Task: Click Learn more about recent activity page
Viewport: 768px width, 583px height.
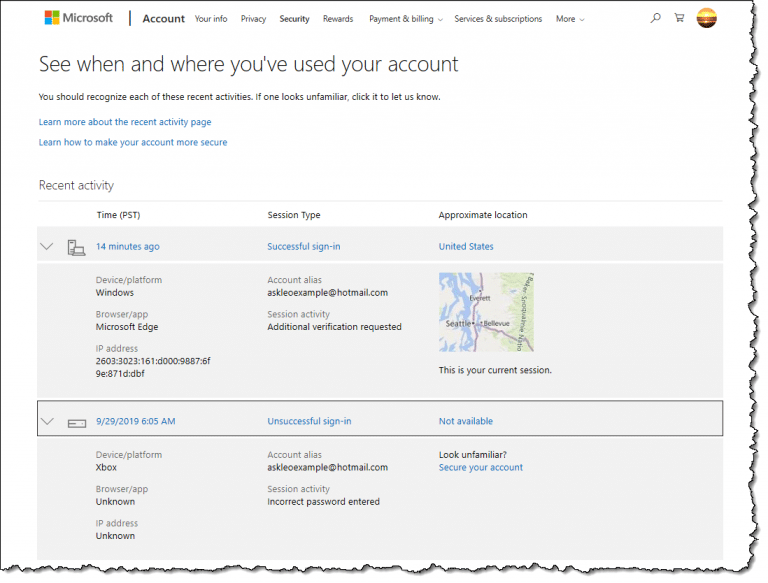Action: [x=125, y=122]
